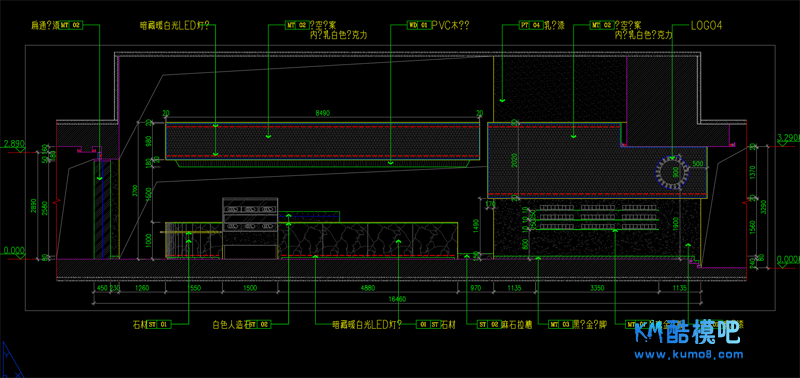Viewport: 800px width, 378px height.
Task: Open the www.kumo8.com watermark link
Action: (689, 355)
